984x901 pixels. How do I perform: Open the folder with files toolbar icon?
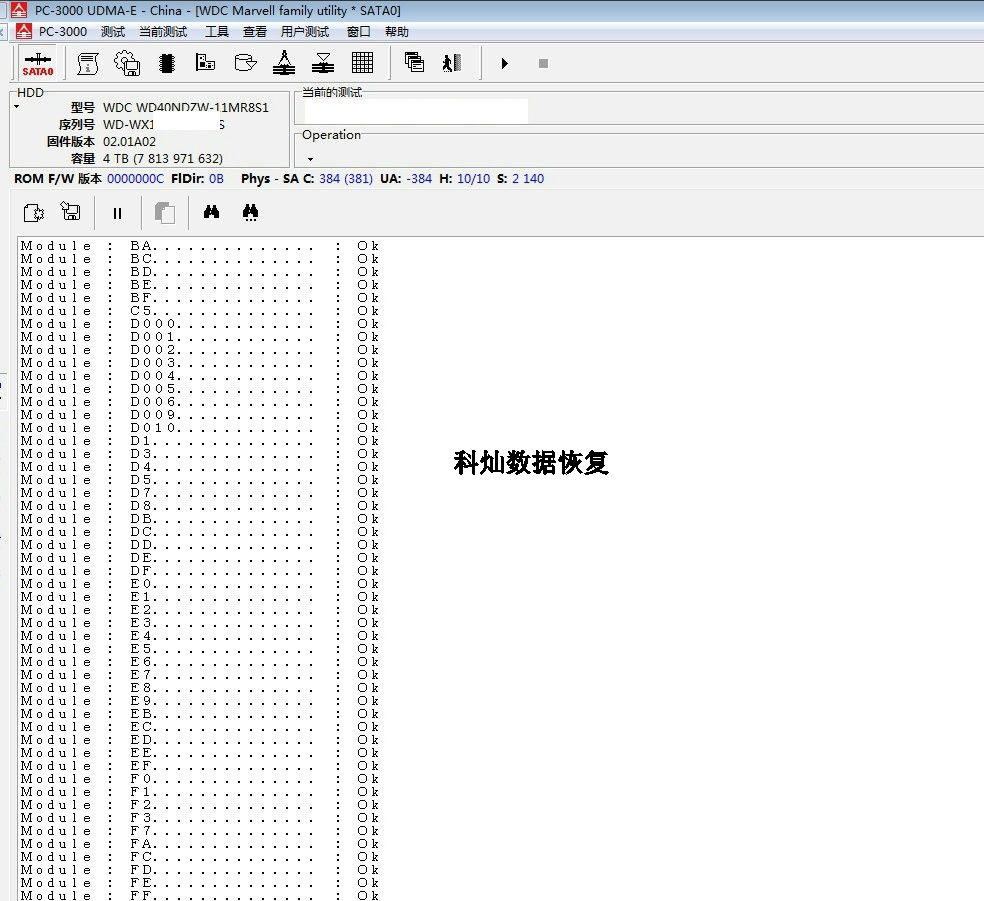pyautogui.click(x=205, y=63)
